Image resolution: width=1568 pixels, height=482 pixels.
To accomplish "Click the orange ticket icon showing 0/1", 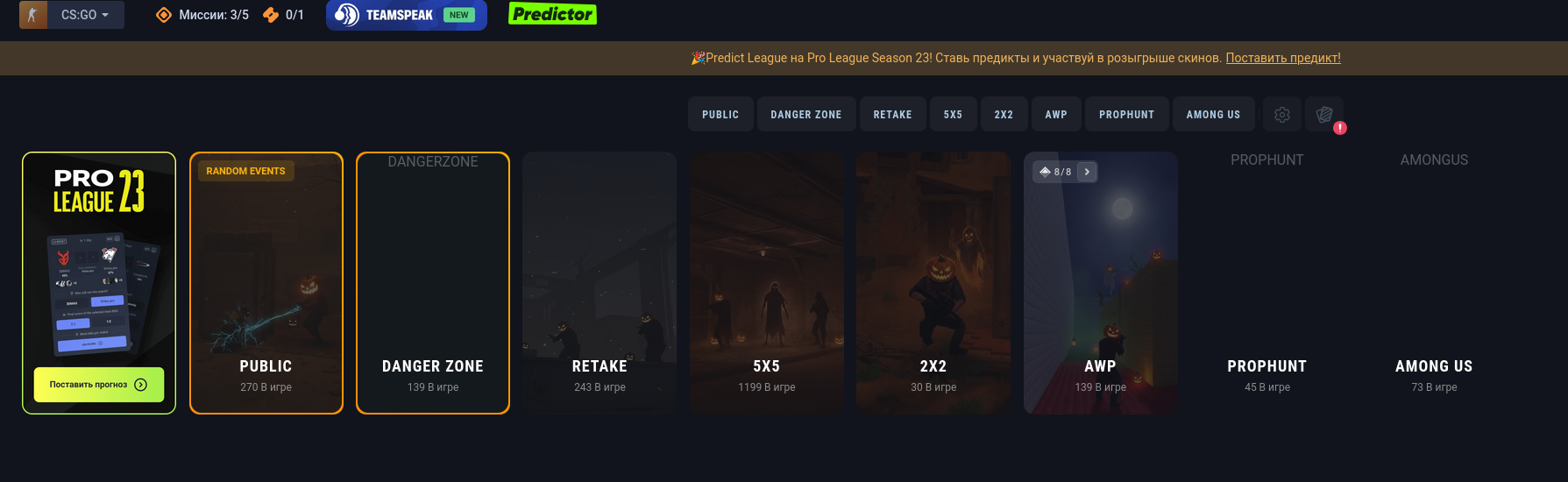I will (271, 15).
